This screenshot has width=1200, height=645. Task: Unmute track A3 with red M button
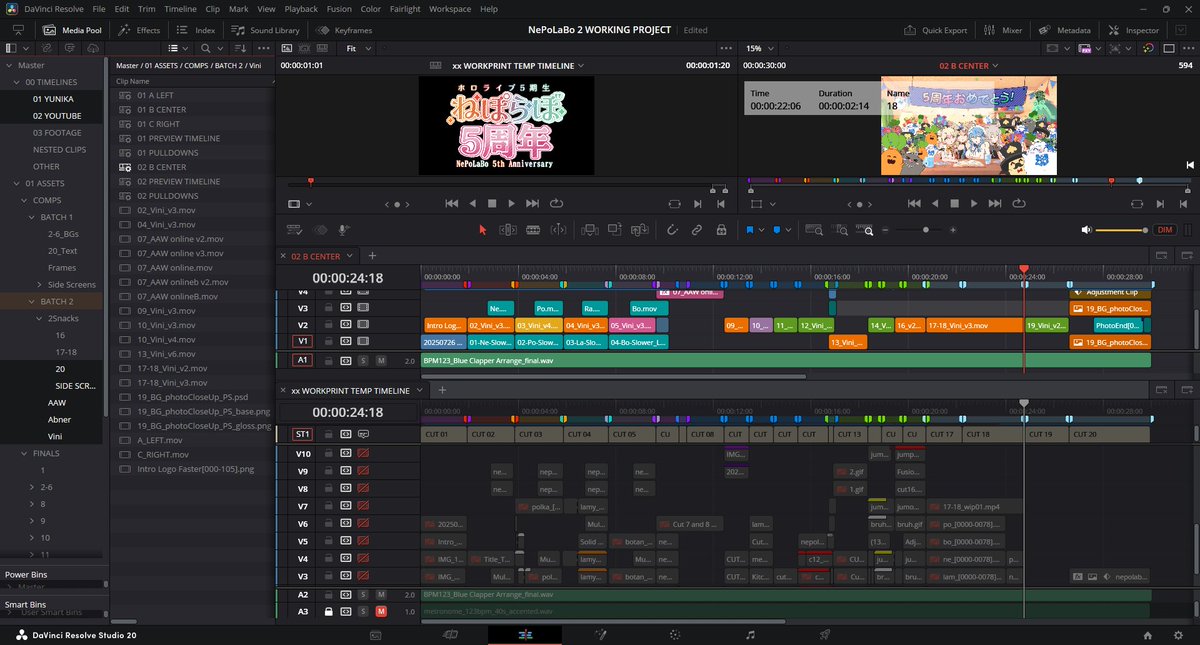(x=381, y=611)
